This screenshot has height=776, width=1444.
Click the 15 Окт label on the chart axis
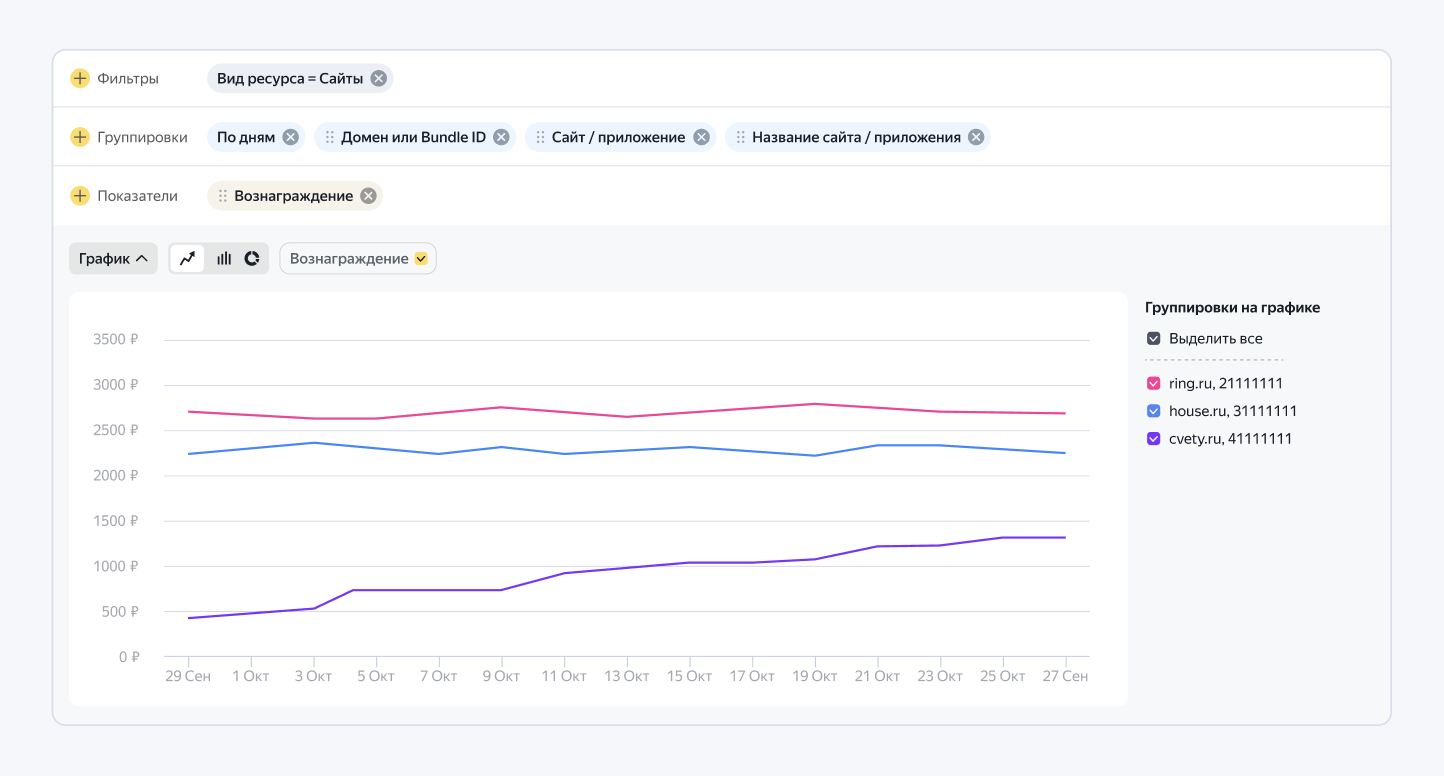[x=689, y=676]
